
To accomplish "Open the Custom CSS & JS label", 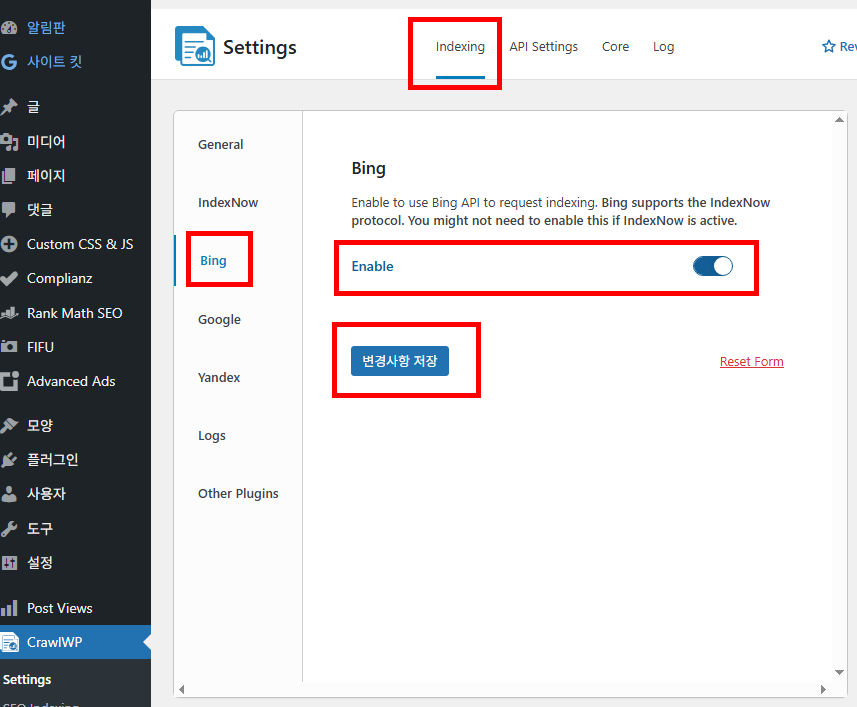I will tap(80, 244).
